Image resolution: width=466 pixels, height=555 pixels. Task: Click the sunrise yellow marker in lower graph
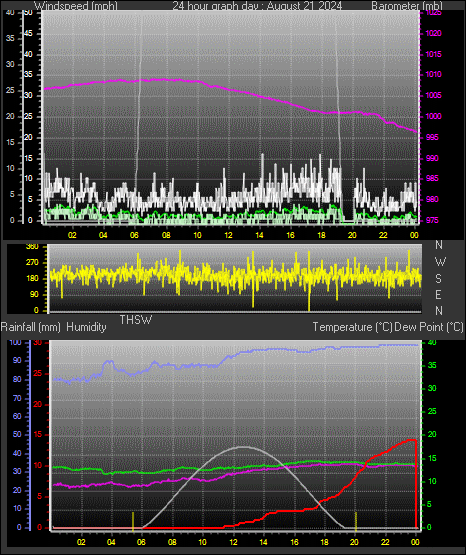pos(133,521)
